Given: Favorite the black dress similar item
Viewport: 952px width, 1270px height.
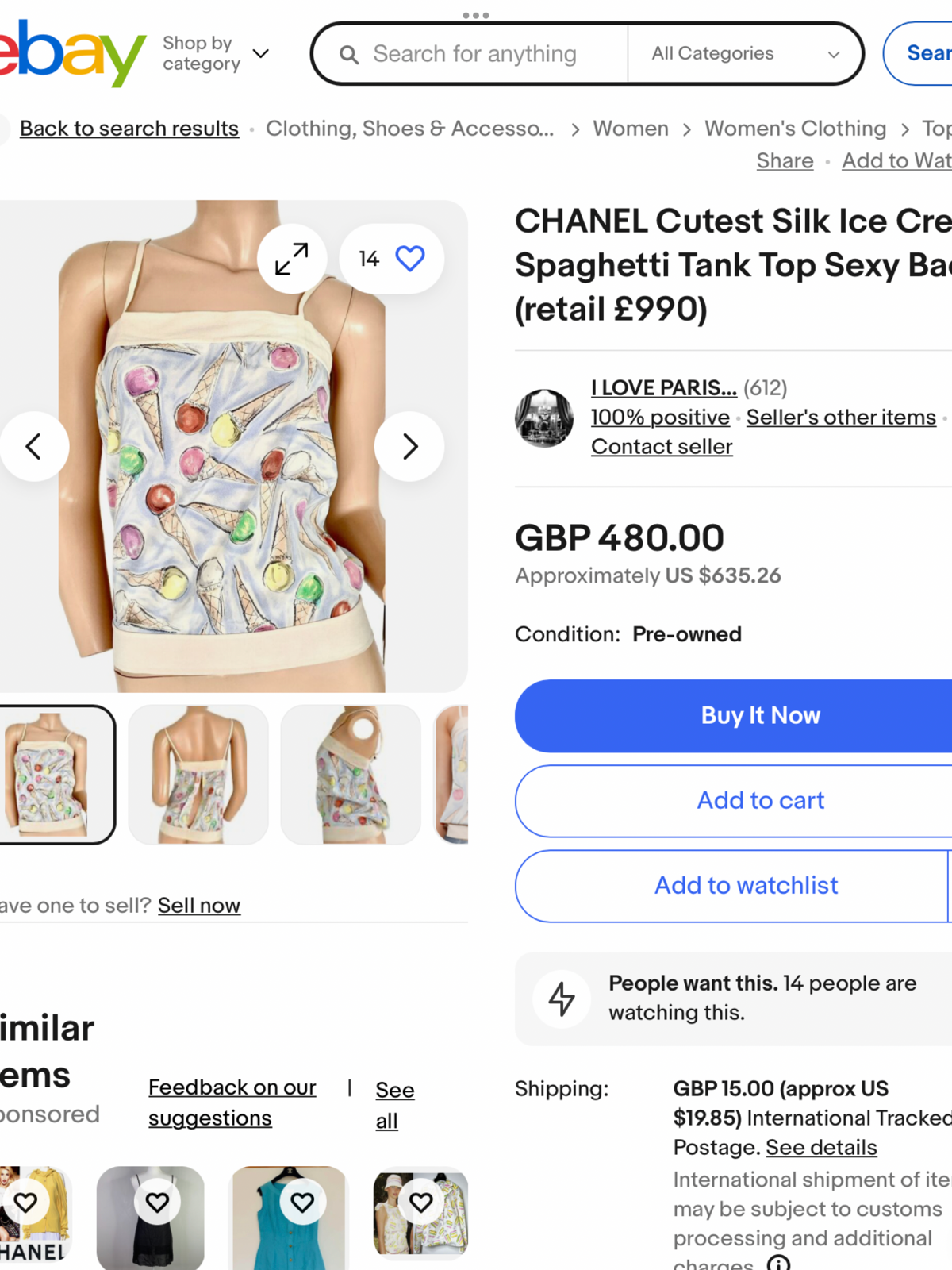Looking at the screenshot, I should (157, 1203).
